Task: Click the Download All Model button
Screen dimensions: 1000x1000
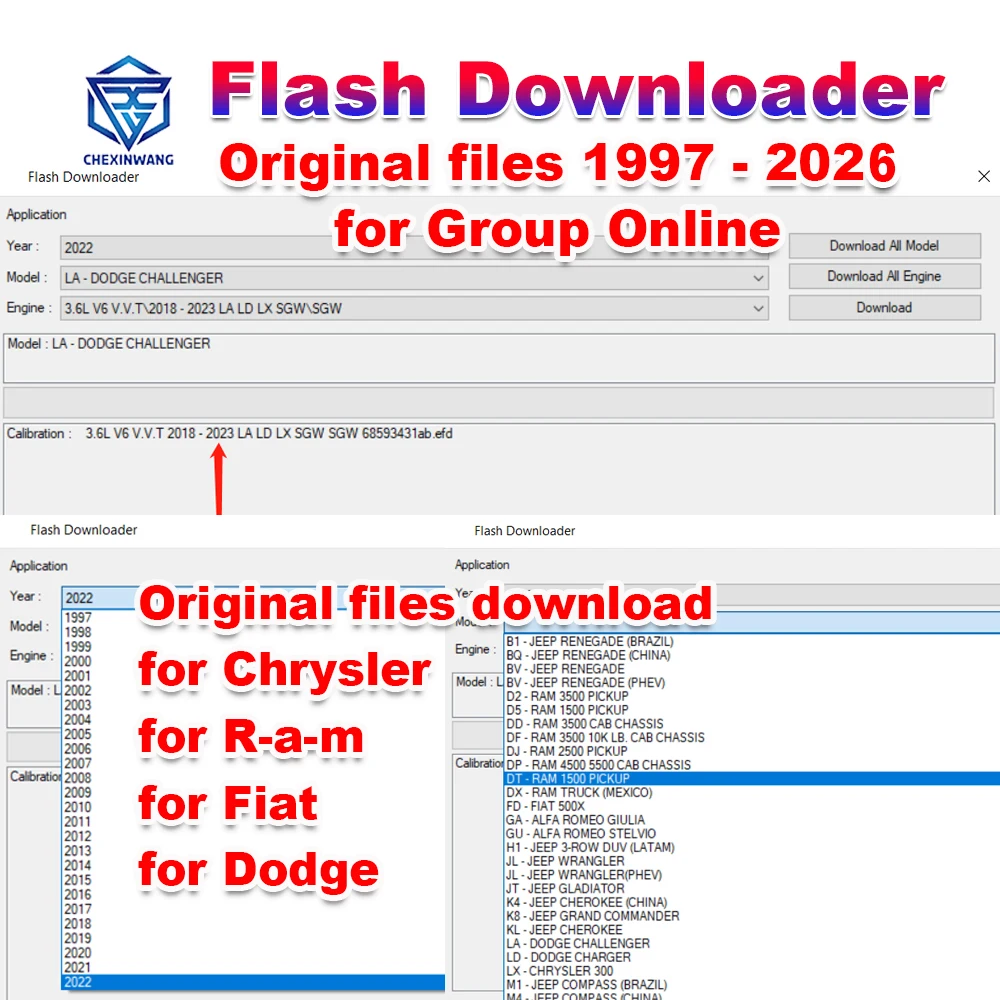Action: pos(884,246)
